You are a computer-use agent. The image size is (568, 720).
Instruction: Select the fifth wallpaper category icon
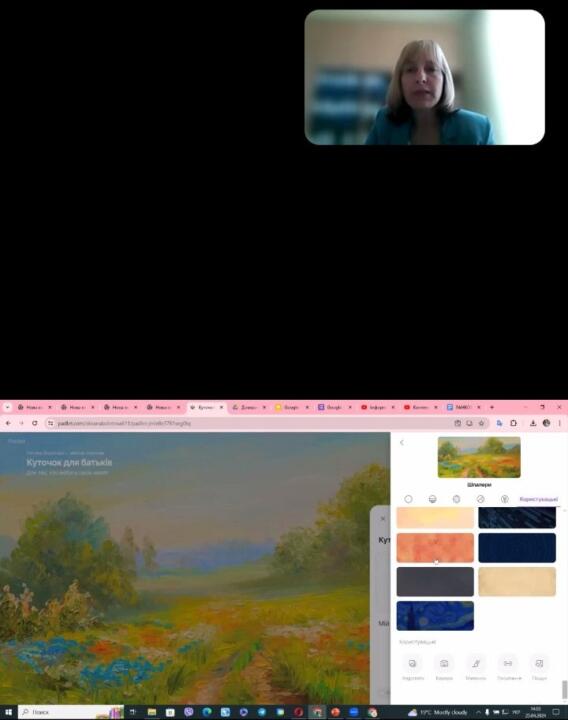pyautogui.click(x=504, y=499)
